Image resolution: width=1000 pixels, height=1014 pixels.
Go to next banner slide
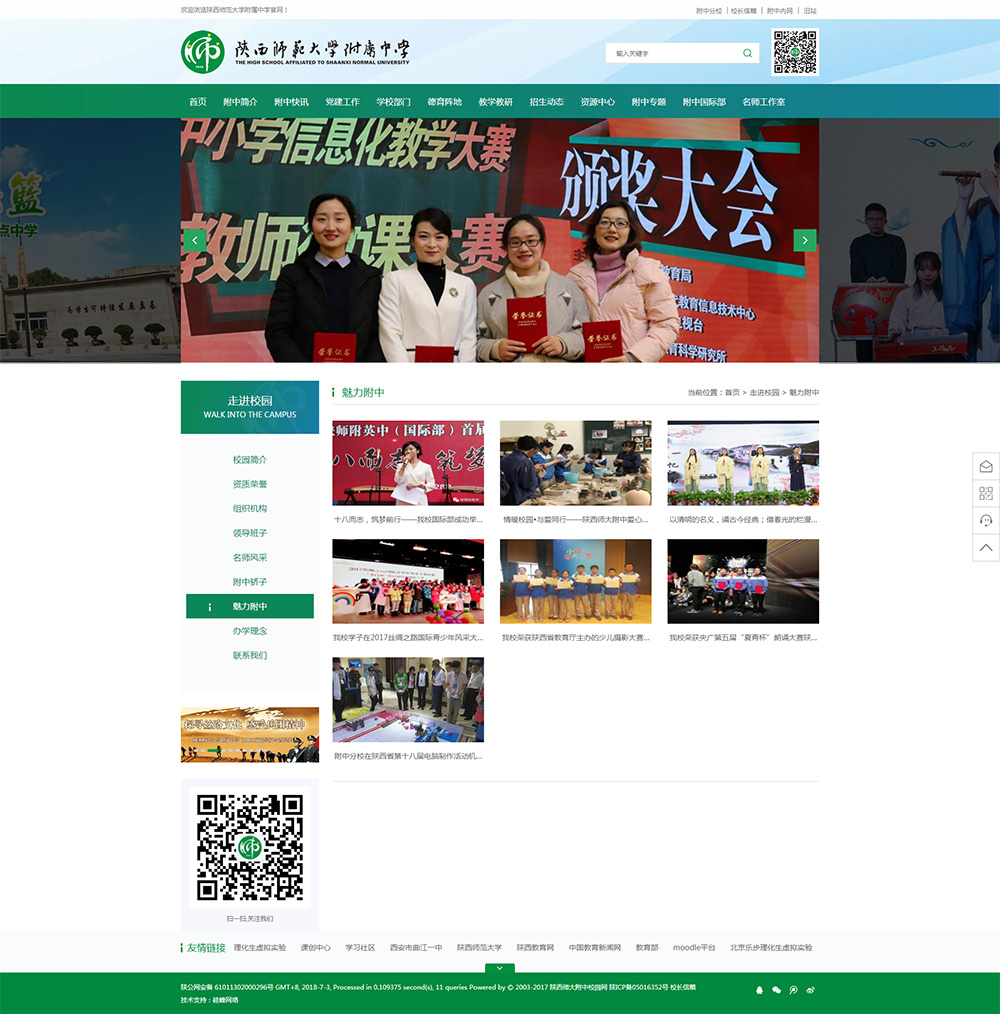coord(804,240)
